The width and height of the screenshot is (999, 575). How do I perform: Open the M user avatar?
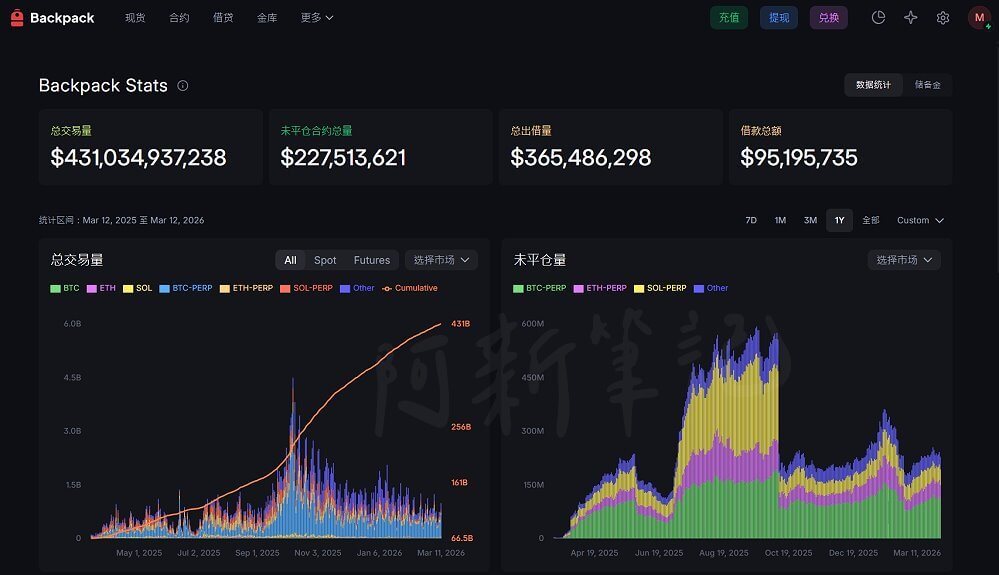point(979,18)
